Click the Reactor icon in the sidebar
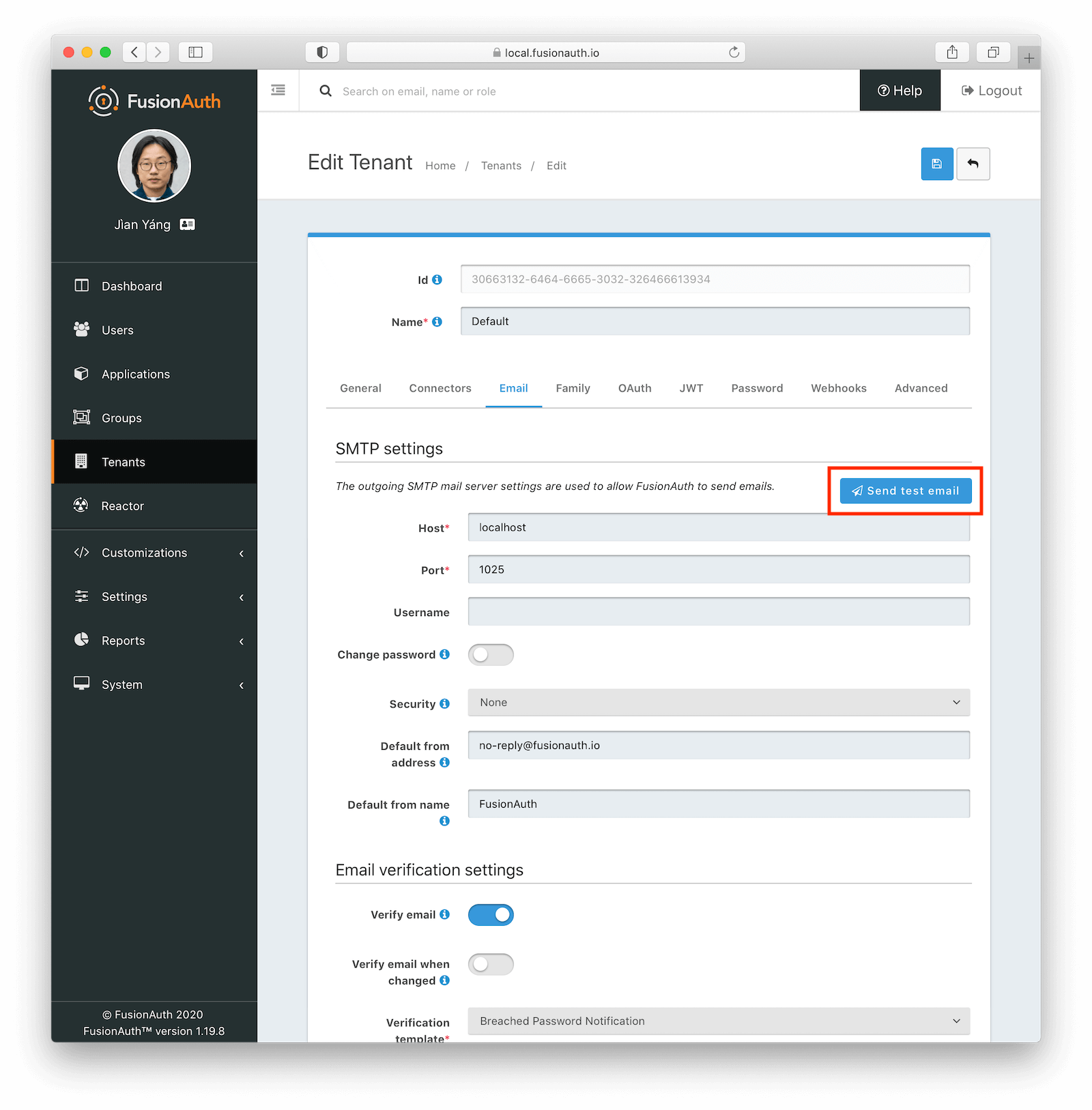This screenshot has width=1092, height=1110. click(81, 506)
